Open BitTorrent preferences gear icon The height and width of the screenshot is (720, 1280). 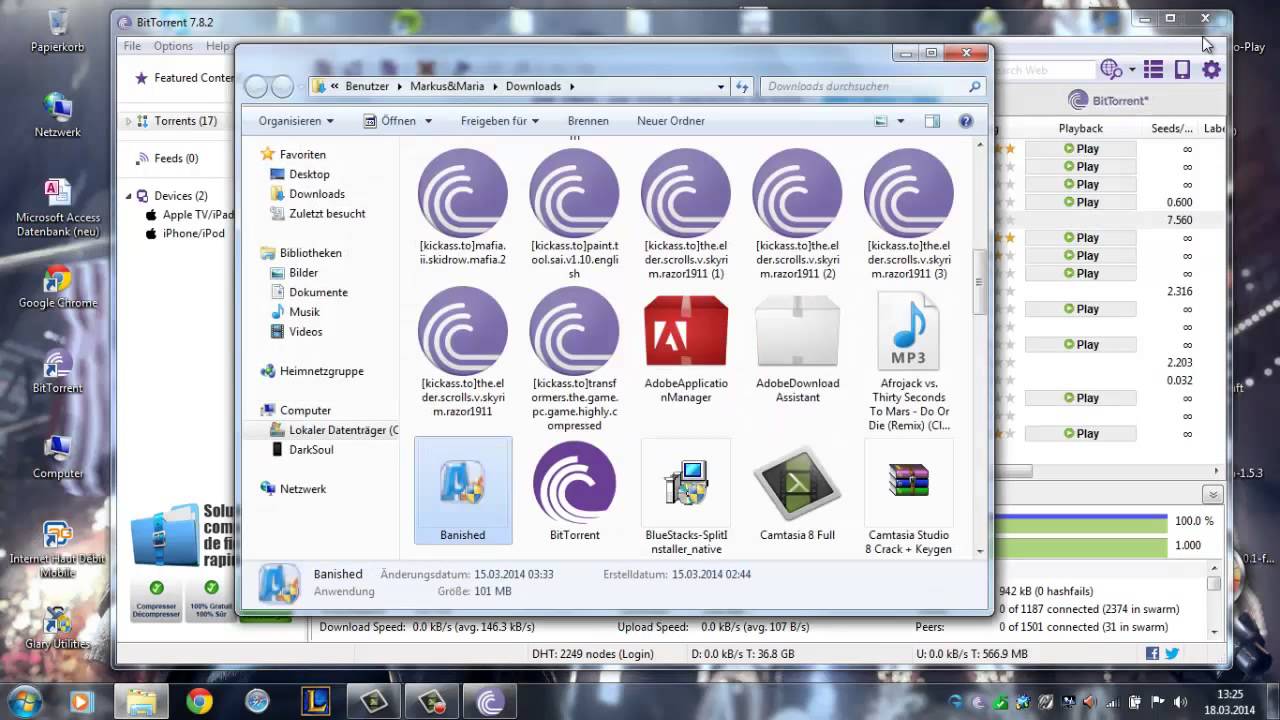click(x=1211, y=69)
